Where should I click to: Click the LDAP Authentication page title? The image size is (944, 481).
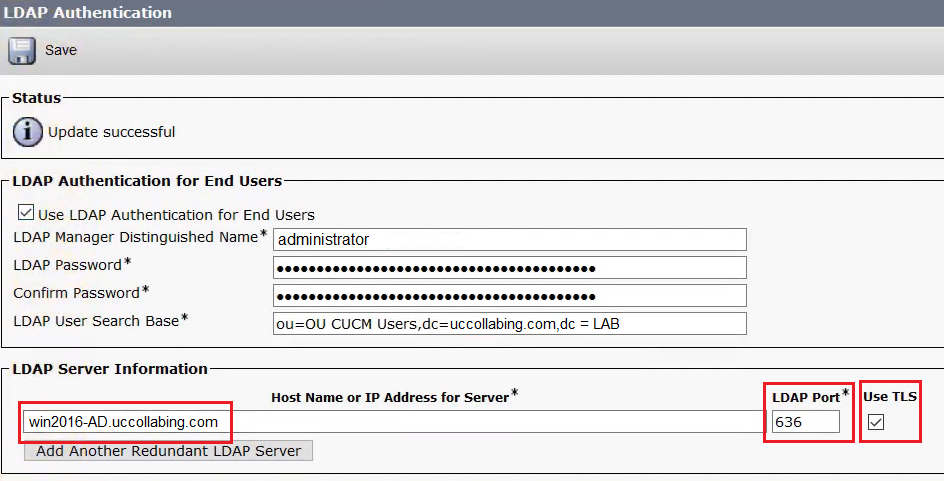88,13
